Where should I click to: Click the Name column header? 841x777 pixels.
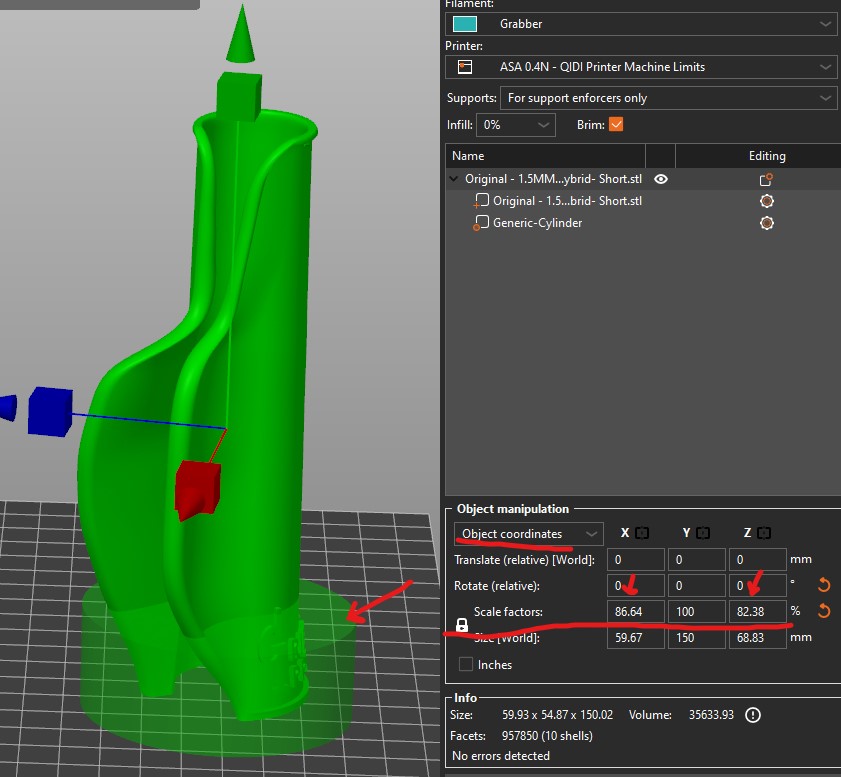tap(468, 156)
